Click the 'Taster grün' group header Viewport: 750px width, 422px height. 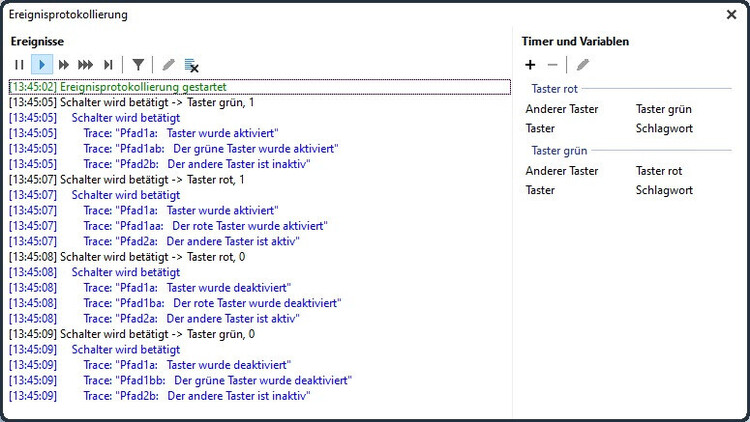(559, 151)
